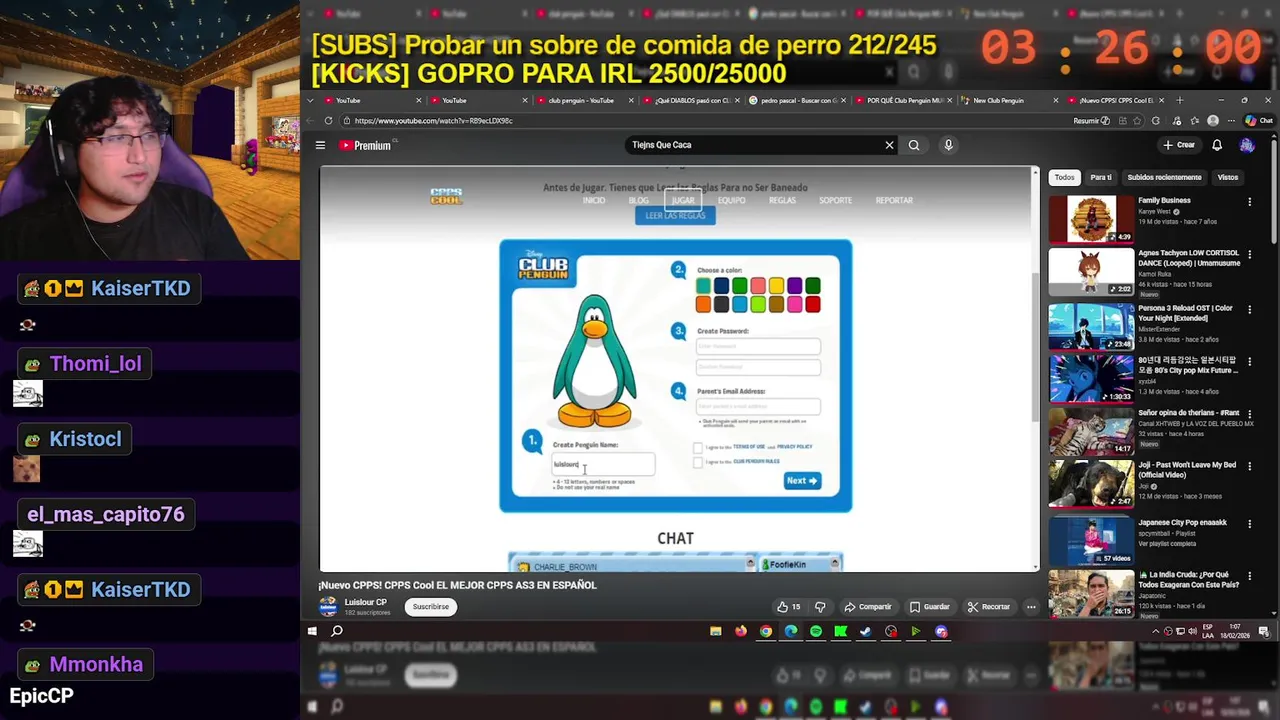
Task: Switch to the '¿Qué DIABLOS pasó con' tab
Action: click(692, 100)
